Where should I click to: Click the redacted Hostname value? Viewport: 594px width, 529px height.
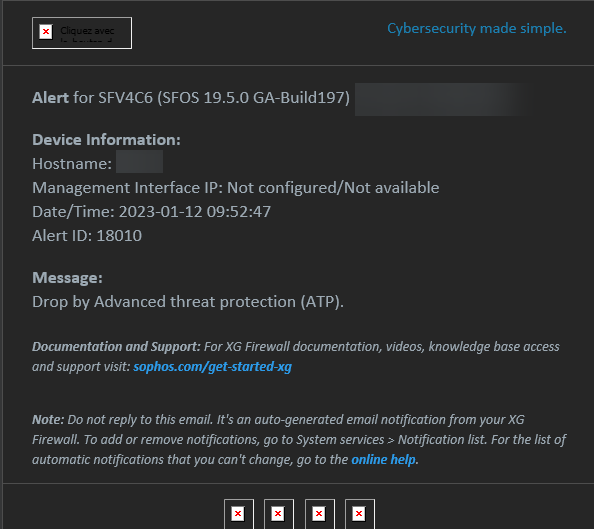point(139,161)
